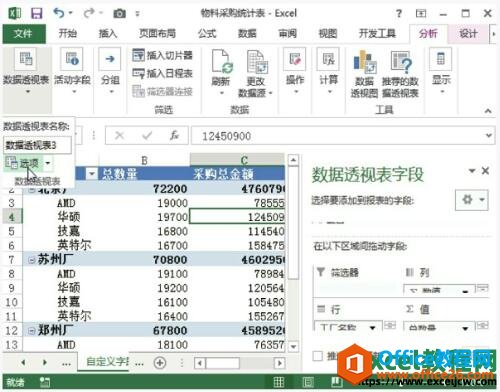This screenshot has width=500, height=392.
Task: Click the Undo arrow icon
Action: click(x=59, y=13)
